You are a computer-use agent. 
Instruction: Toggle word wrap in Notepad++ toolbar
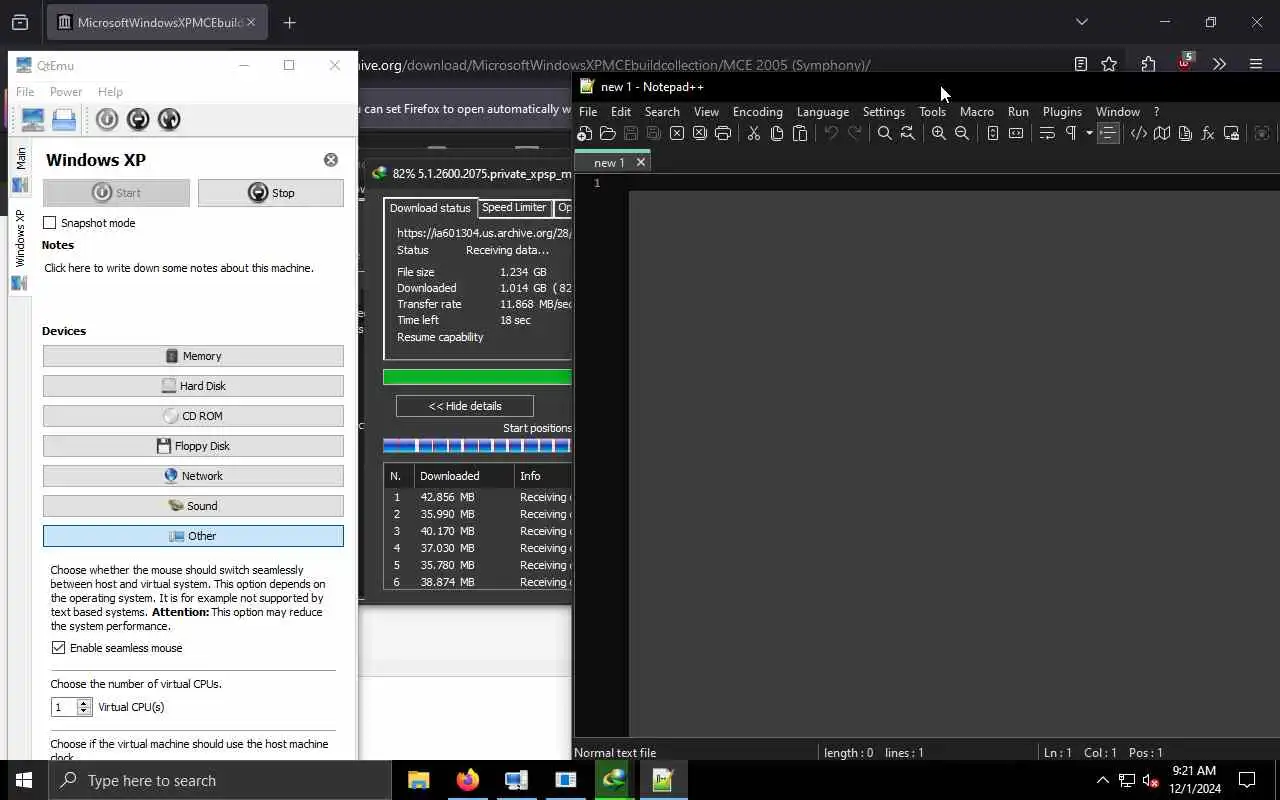point(1047,133)
